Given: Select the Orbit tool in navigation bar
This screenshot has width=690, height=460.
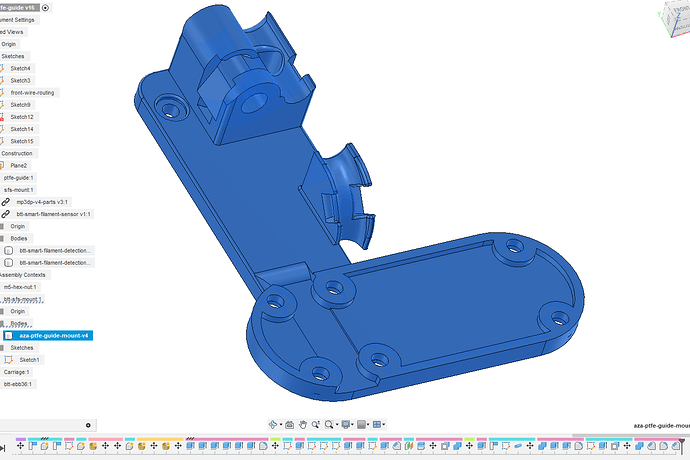Looking at the screenshot, I should (273, 424).
